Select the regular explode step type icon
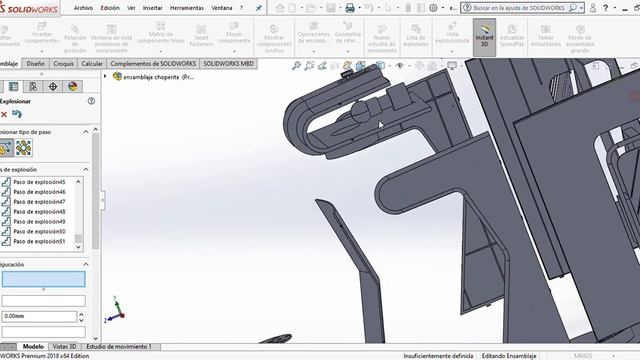 [6, 148]
